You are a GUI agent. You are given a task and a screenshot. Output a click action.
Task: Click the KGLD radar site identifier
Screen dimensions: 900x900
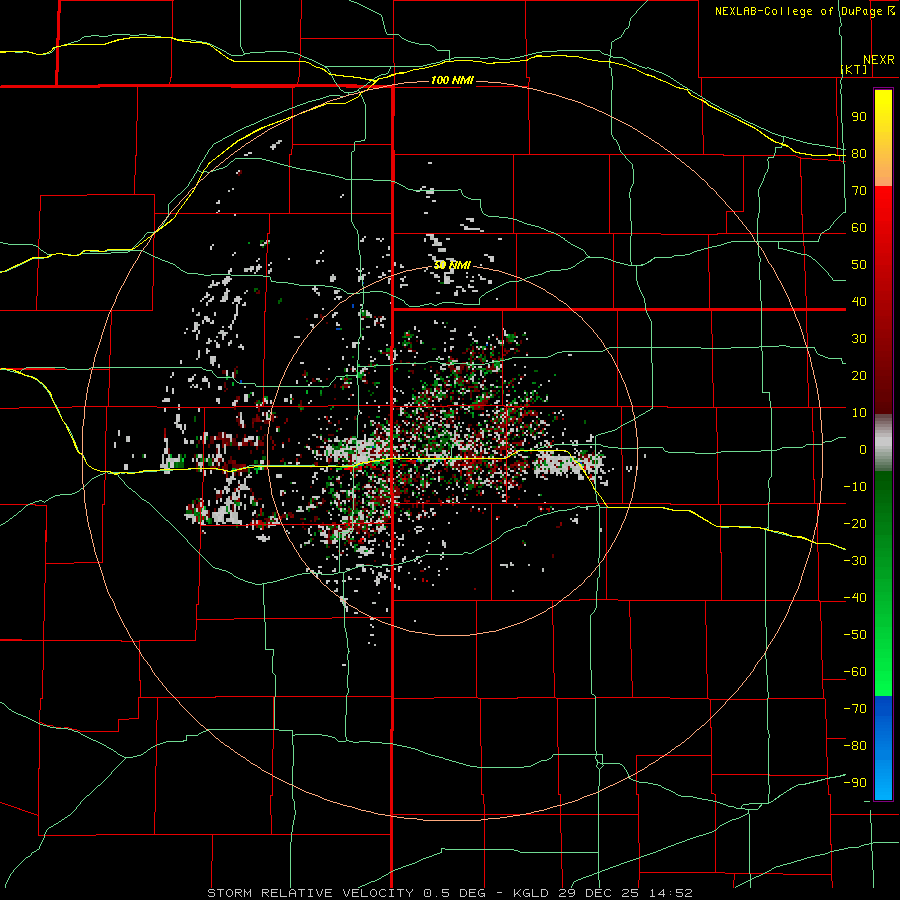530,893
